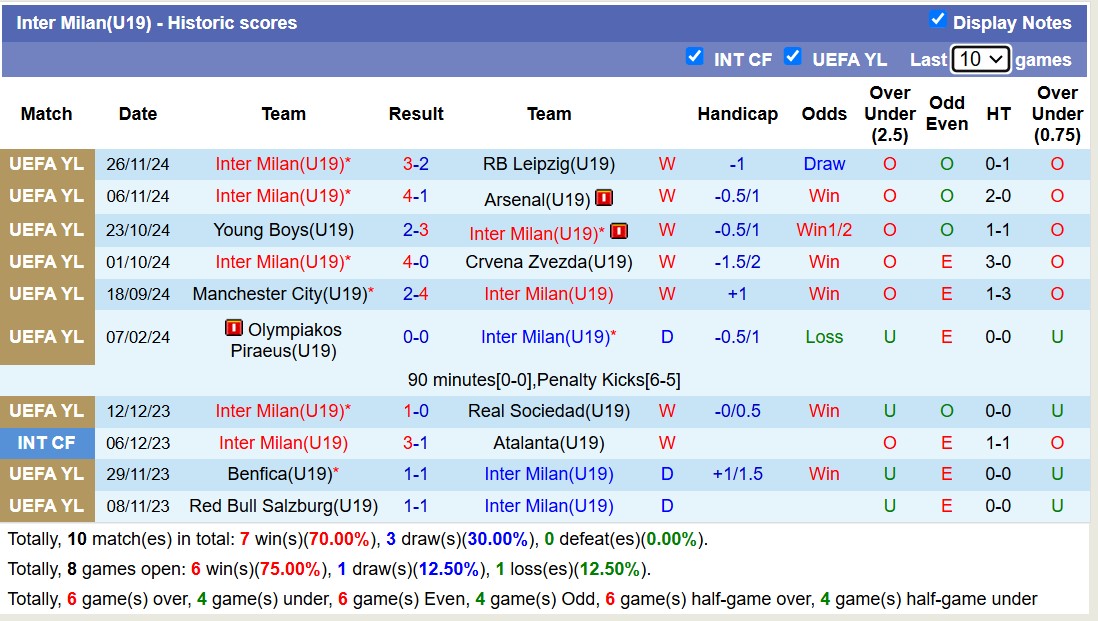This screenshot has height=621, width=1098.
Task: Click red card icon beside Inter Milan(U19) vs Young Boys
Action: point(619,231)
